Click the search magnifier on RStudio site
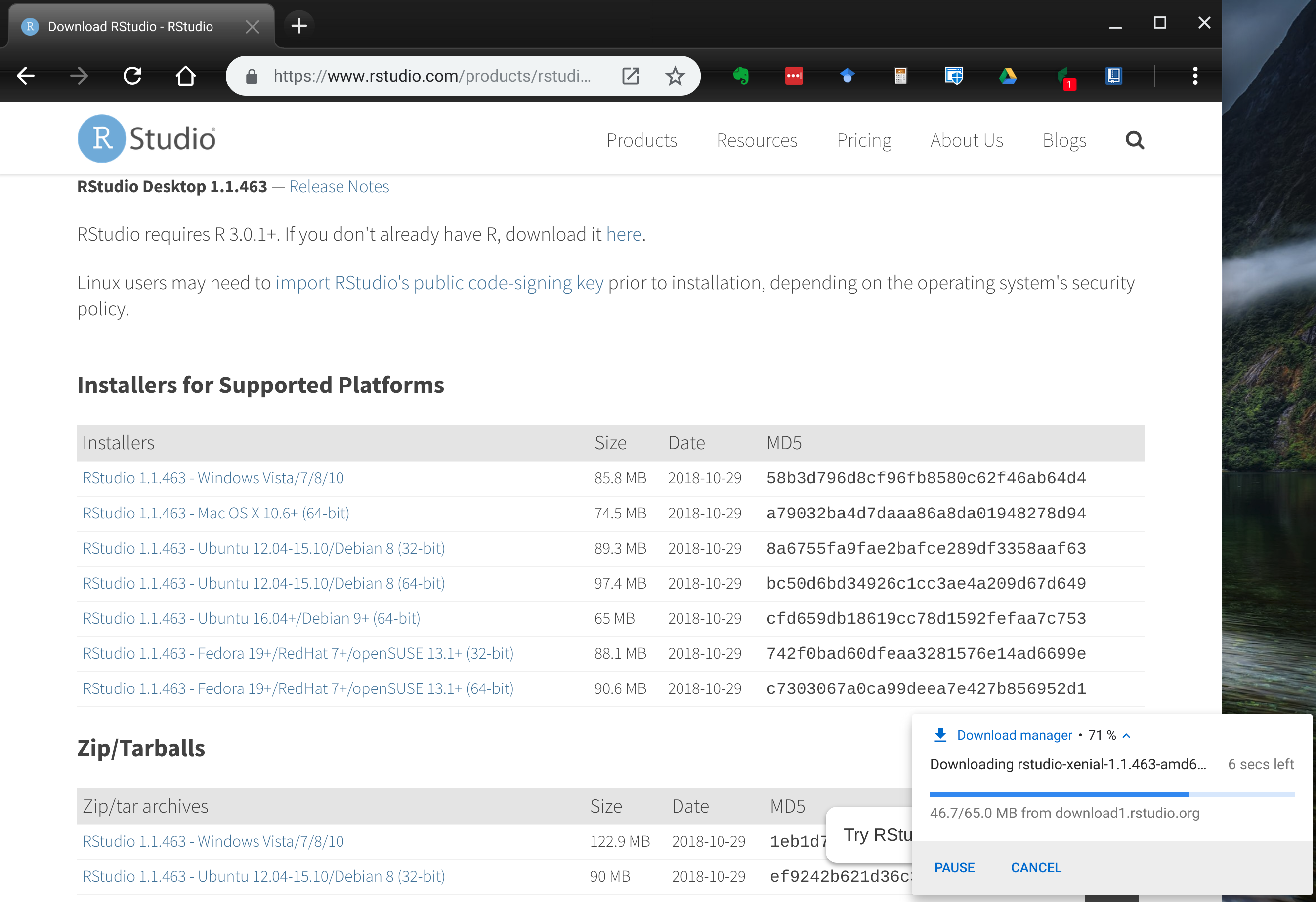Viewport: 1316px width, 902px height. pos(1134,140)
